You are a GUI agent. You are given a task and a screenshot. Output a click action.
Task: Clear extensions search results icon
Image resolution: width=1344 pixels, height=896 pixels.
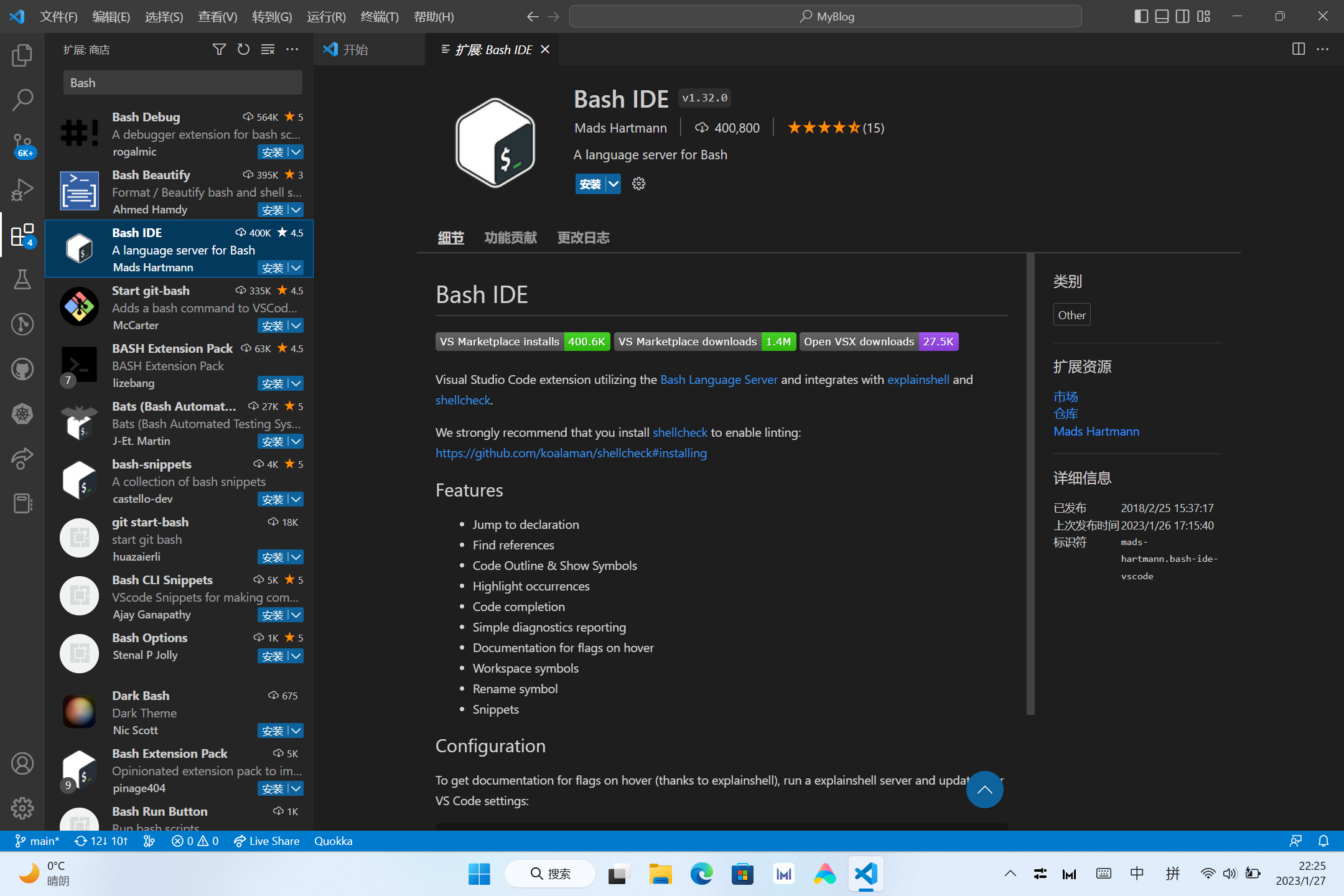[268, 49]
